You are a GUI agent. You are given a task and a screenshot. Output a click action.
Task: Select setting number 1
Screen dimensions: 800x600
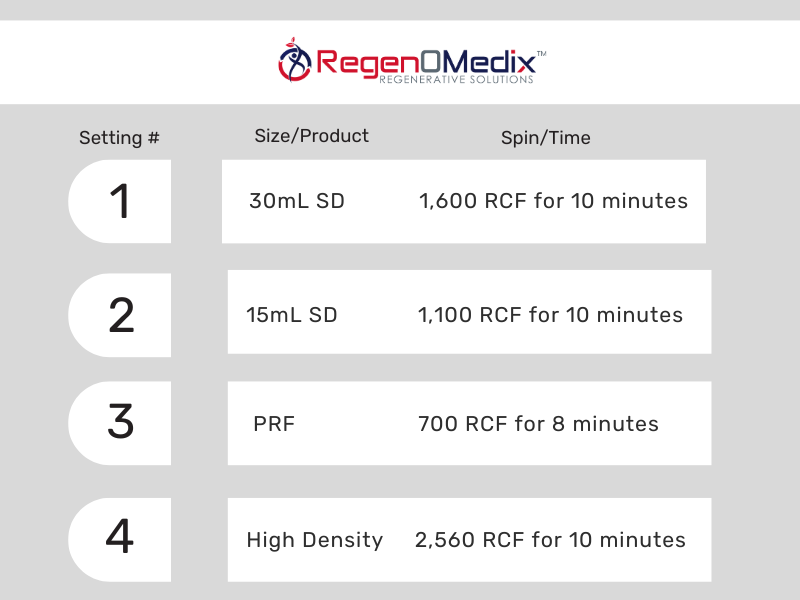120,202
